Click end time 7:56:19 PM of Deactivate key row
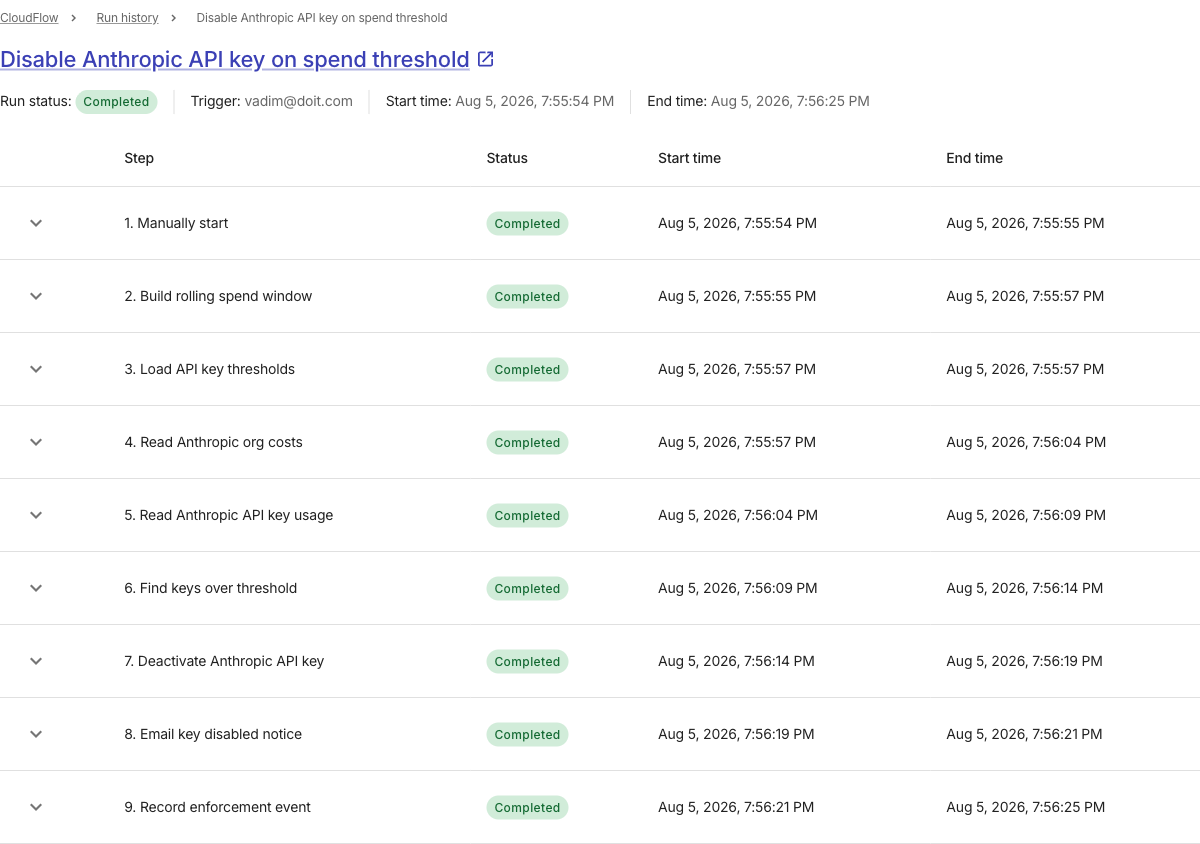Screen dimensions: 1200x844 point(1024,661)
